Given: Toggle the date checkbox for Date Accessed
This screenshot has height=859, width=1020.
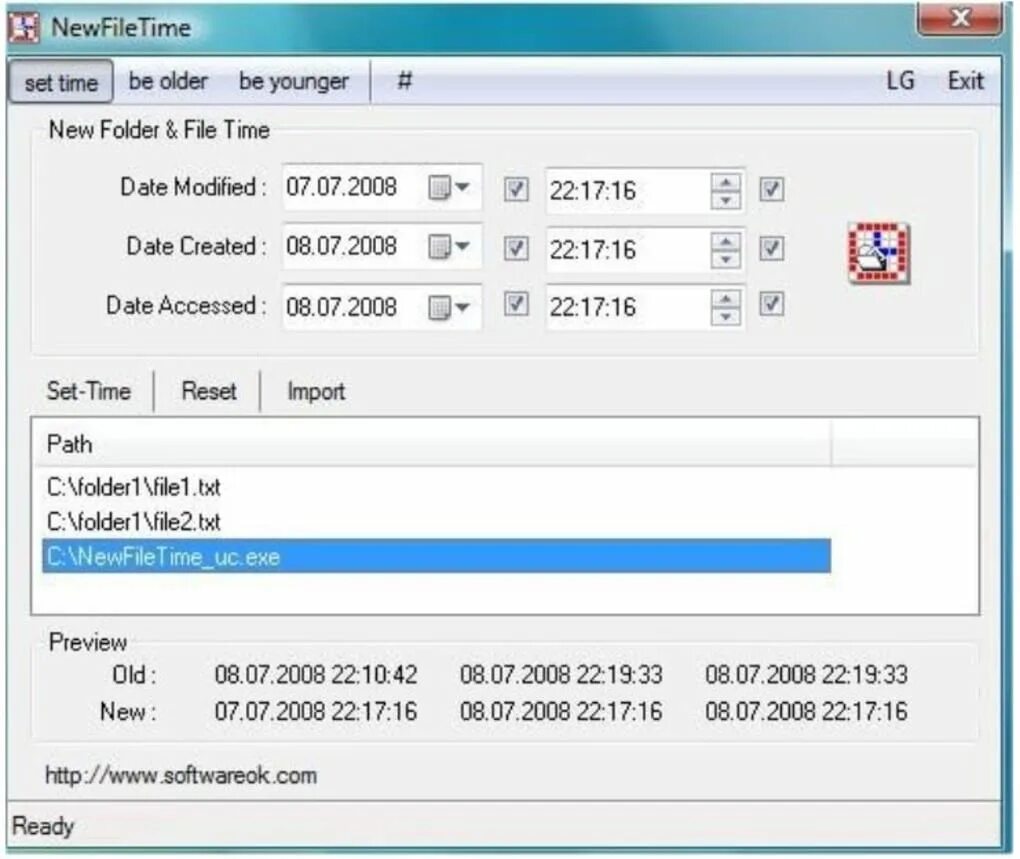Looking at the screenshot, I should click(516, 304).
